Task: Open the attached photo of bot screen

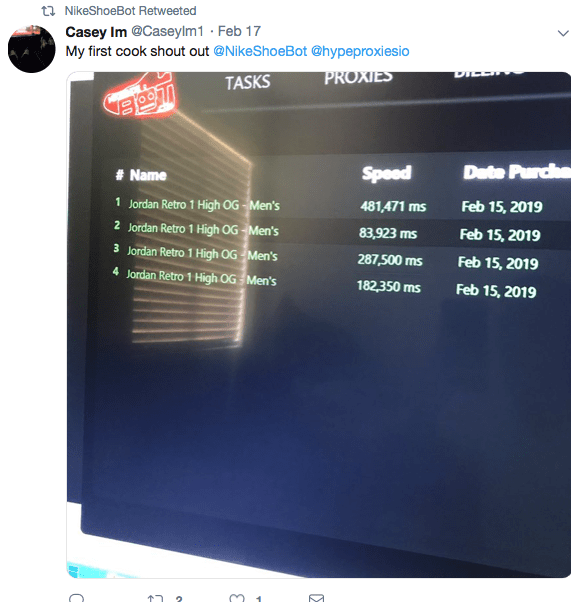Action: [319, 325]
